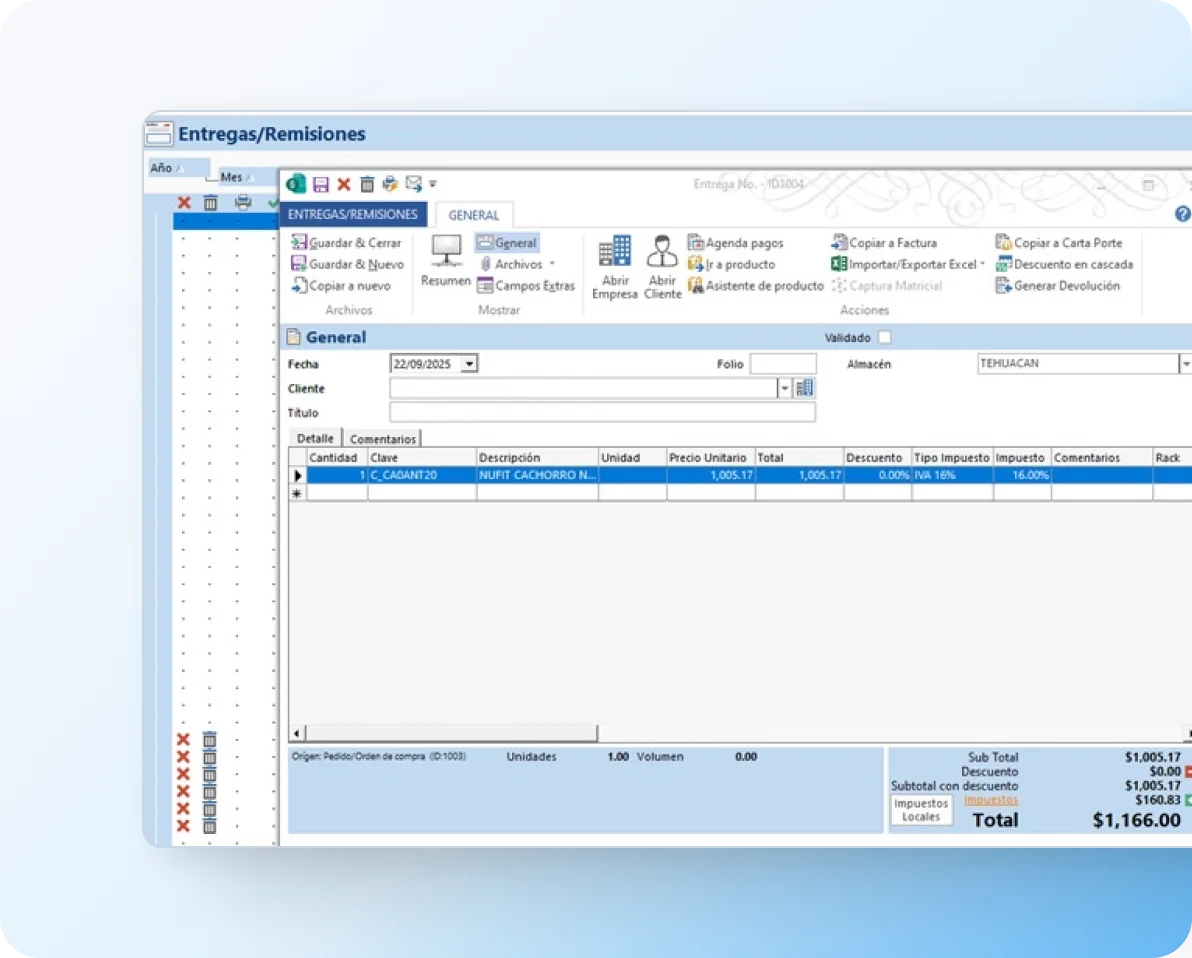Switch to the Comentarios tab
Viewport: 1192px width, 958px height.
[383, 439]
